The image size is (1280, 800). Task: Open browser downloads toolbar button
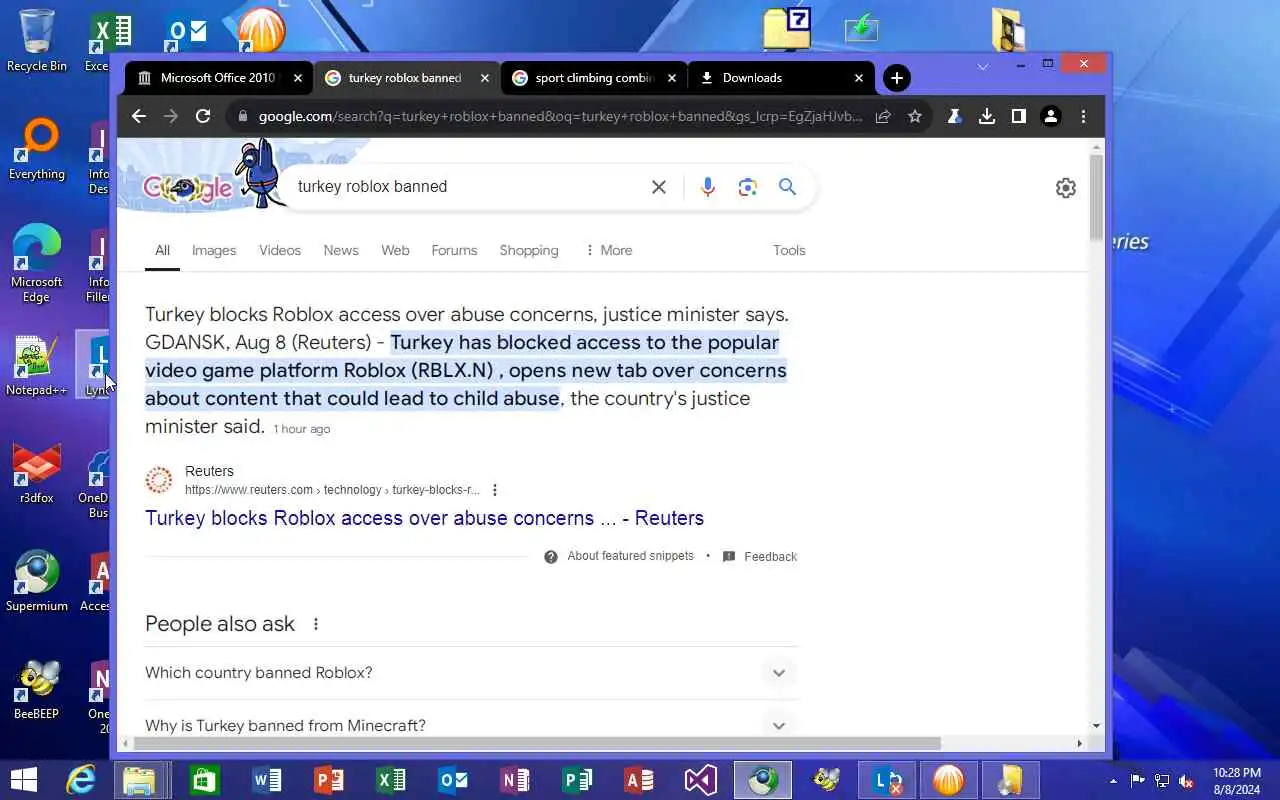[986, 116]
